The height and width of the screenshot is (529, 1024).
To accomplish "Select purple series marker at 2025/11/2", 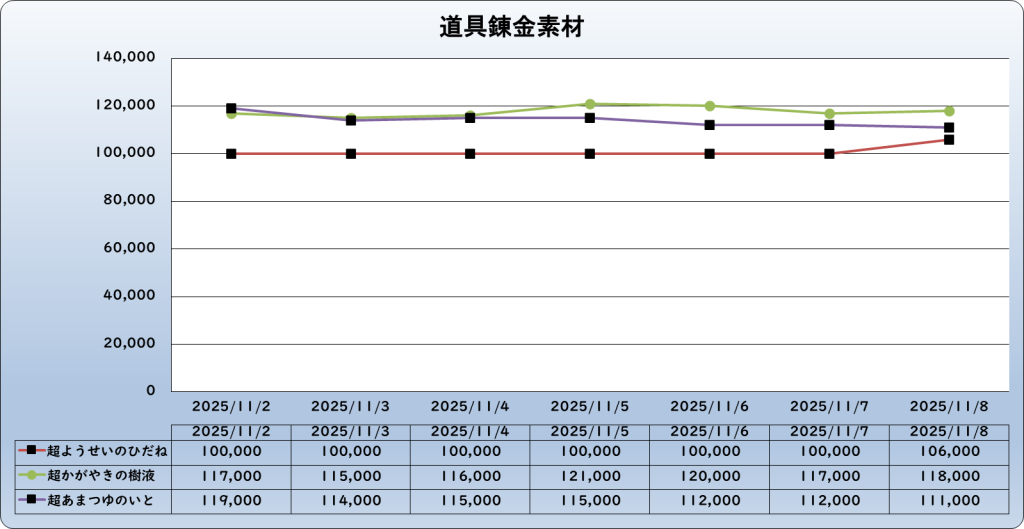I will 231,108.
